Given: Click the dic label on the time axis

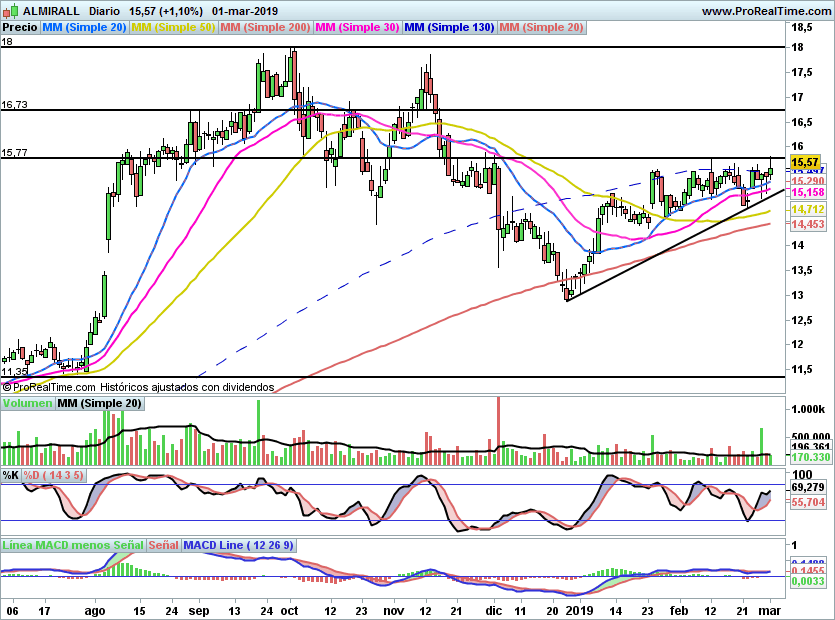Looking at the screenshot, I should [x=494, y=610].
